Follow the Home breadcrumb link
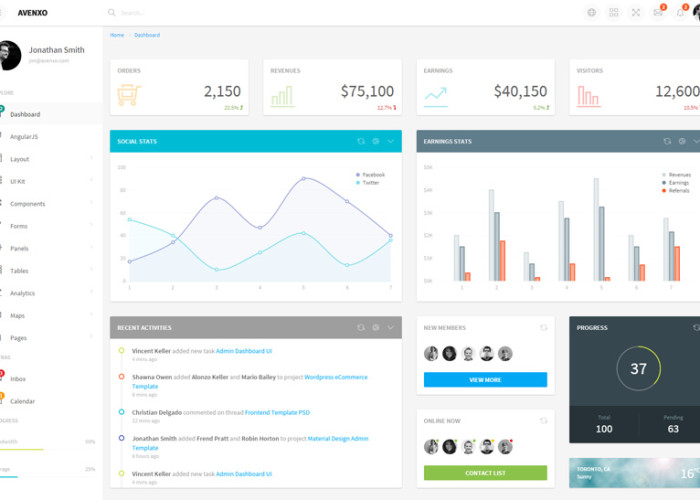Viewport: 700px width, 500px height. pos(117,35)
